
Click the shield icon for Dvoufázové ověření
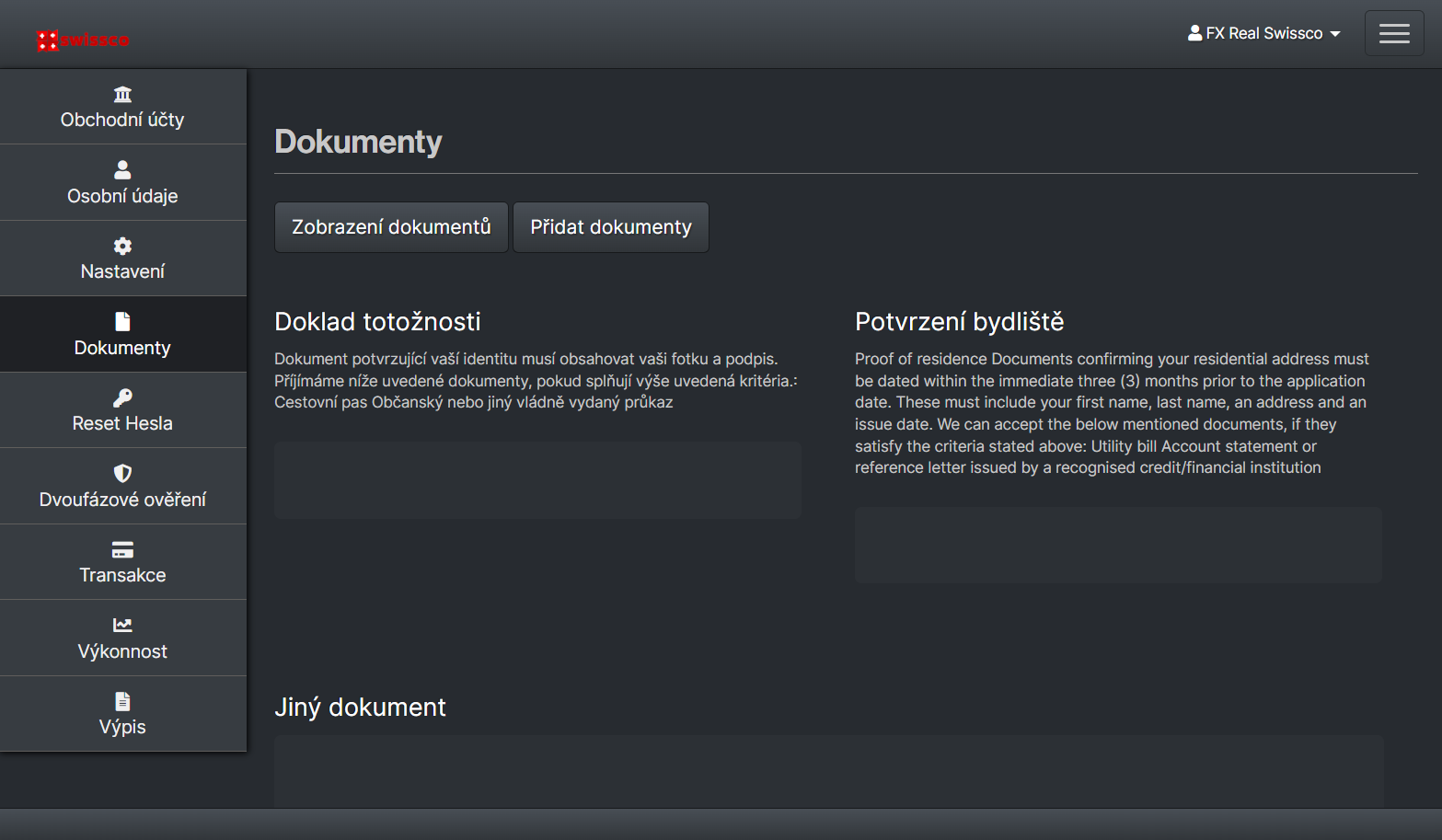(122, 473)
